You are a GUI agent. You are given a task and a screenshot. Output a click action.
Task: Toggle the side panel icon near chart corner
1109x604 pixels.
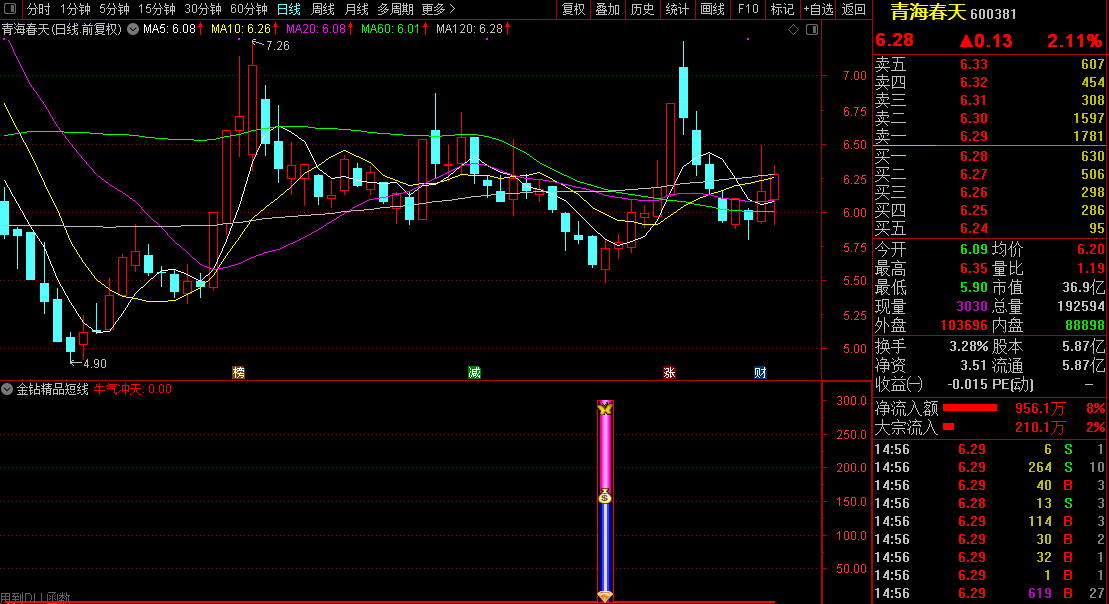click(x=810, y=30)
